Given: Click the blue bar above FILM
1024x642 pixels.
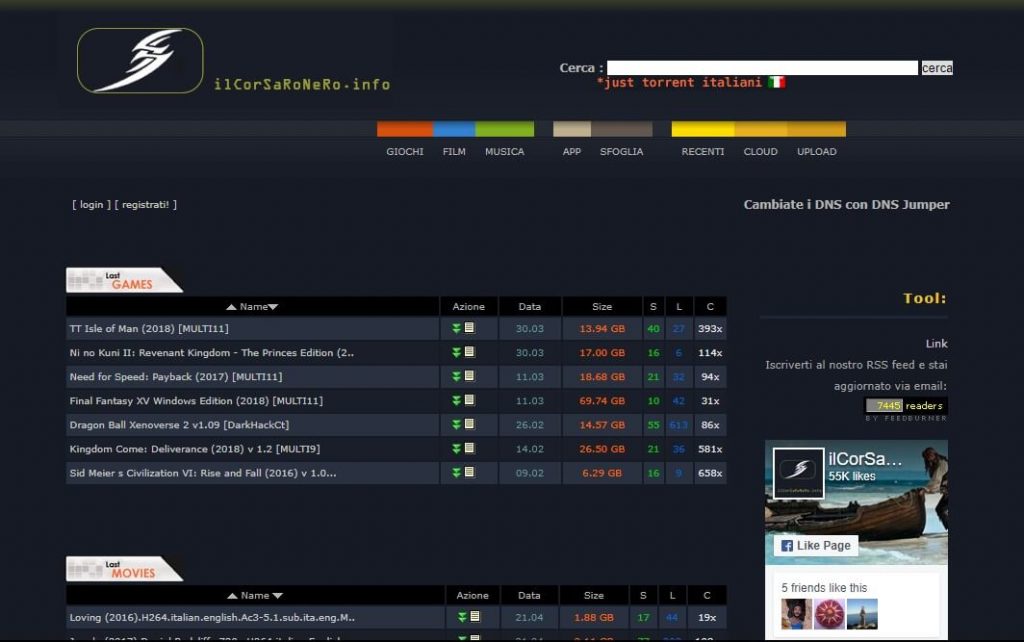Looking at the screenshot, I should 454,129.
